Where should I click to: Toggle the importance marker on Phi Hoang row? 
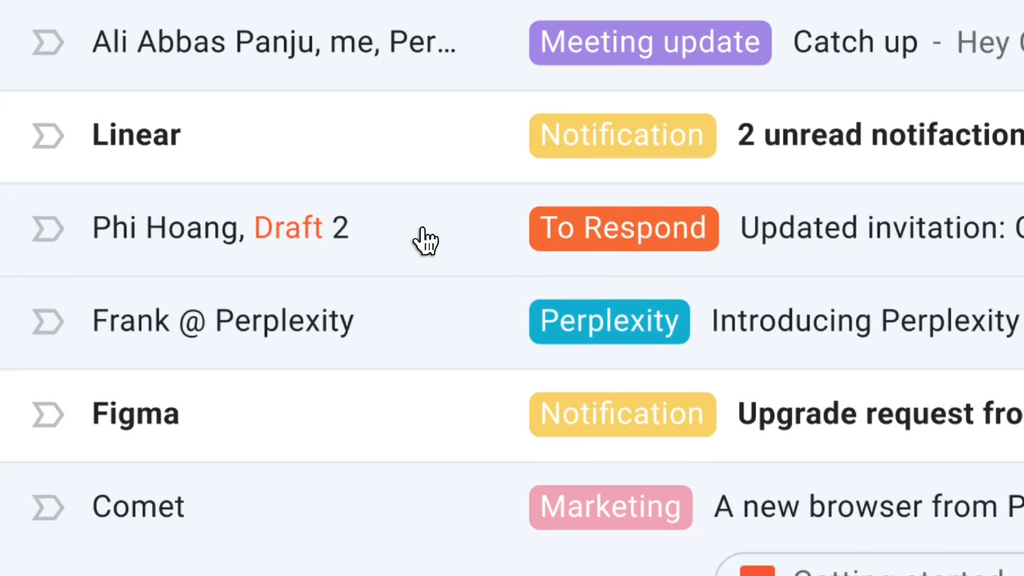click(x=47, y=229)
